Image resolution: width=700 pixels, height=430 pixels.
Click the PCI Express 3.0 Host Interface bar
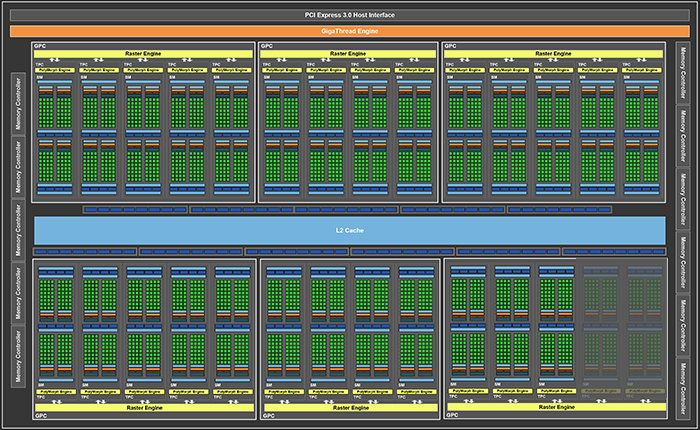[x=350, y=15]
